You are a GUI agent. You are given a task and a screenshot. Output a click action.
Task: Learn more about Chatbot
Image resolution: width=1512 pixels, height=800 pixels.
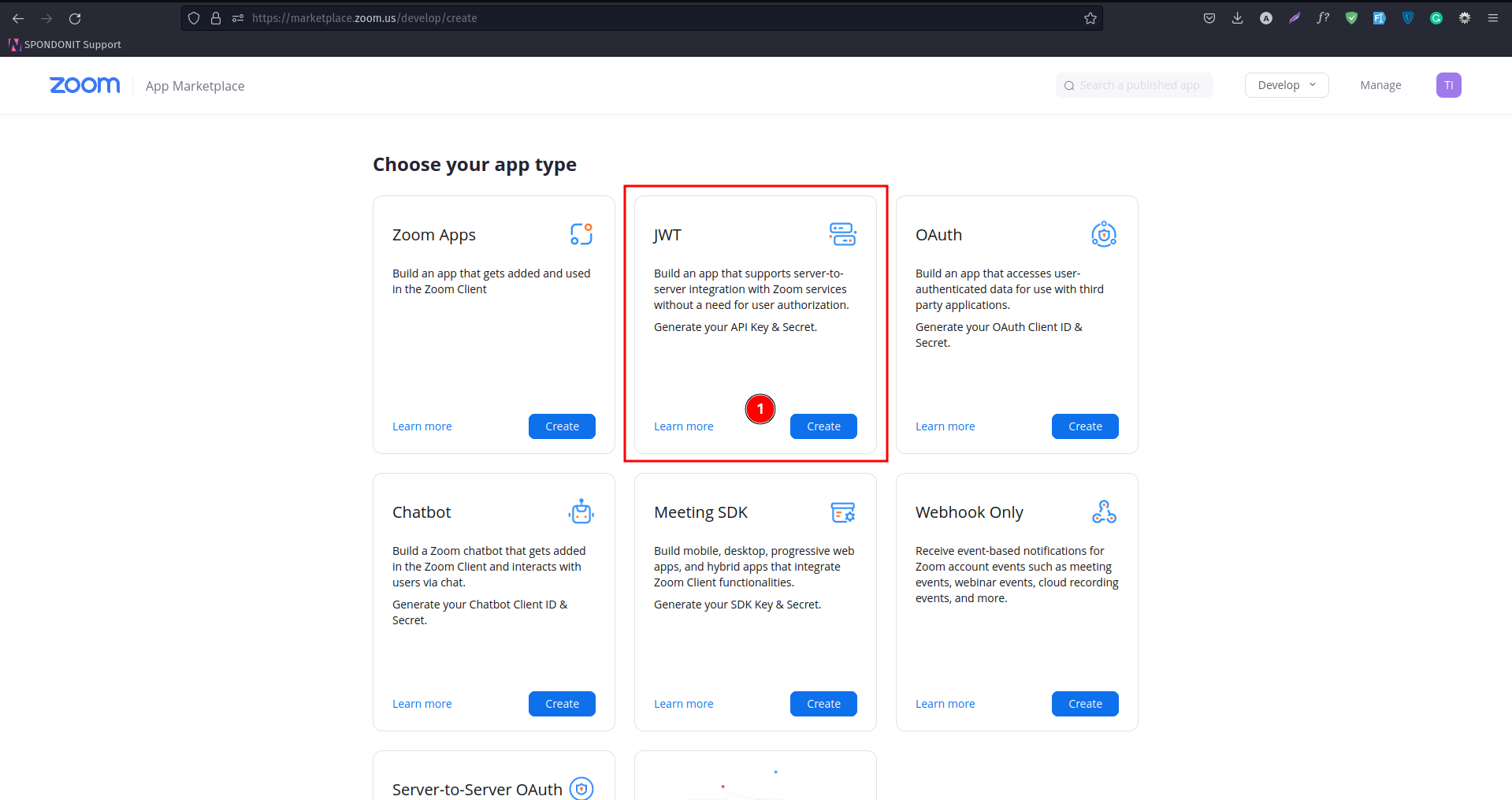[x=422, y=704]
